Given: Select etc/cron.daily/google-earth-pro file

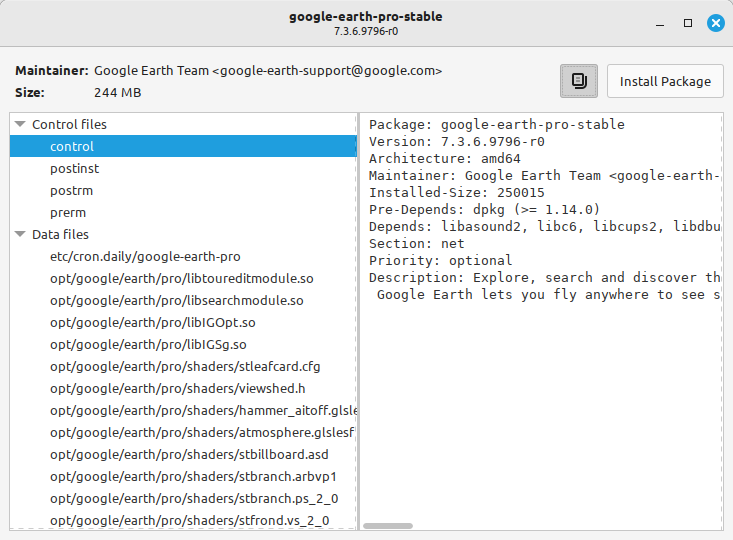Looking at the screenshot, I should click(183, 256).
